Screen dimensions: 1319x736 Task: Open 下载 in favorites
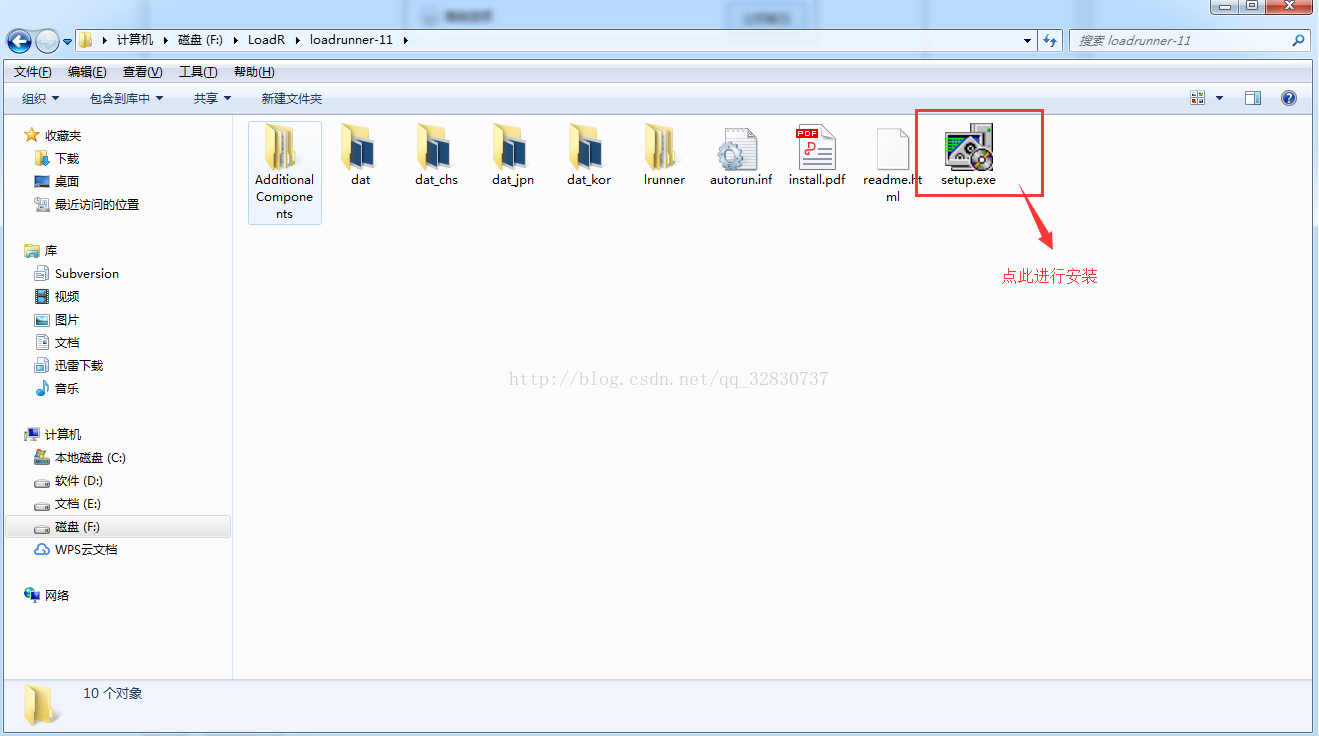[67, 158]
